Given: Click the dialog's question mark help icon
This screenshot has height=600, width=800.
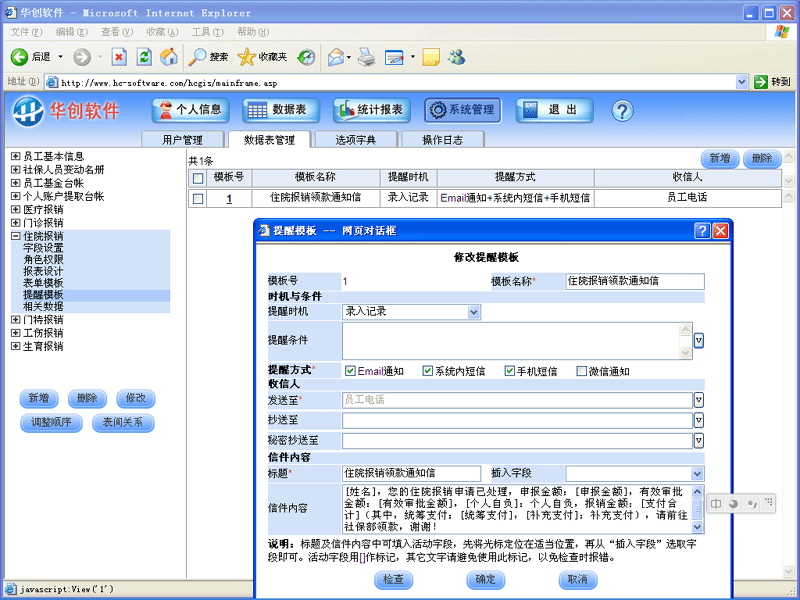Looking at the screenshot, I should (702, 231).
